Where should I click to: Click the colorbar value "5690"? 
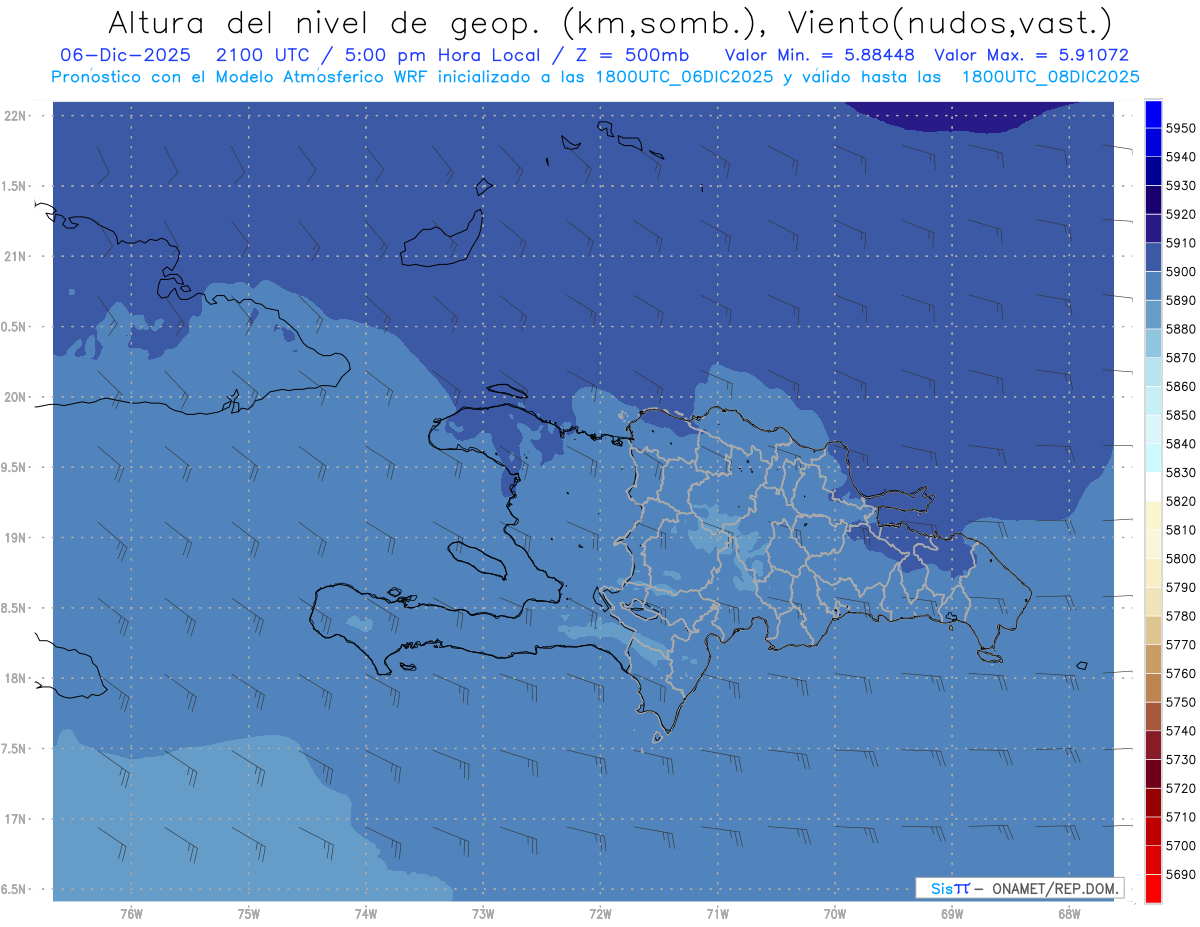point(1181,874)
